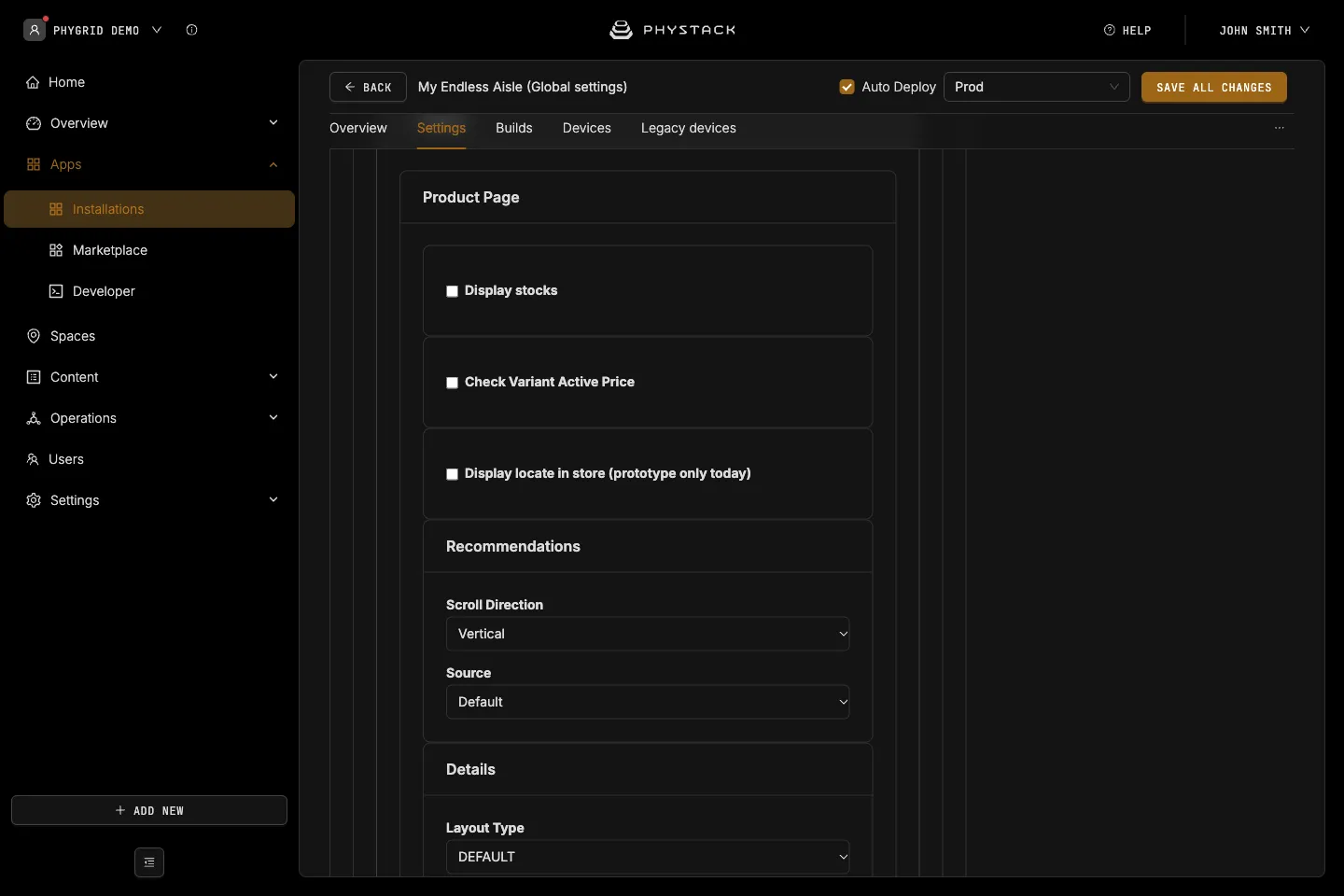Click the Phystack logo in the header
Image resolution: width=1344 pixels, height=896 pixels.
672,30
